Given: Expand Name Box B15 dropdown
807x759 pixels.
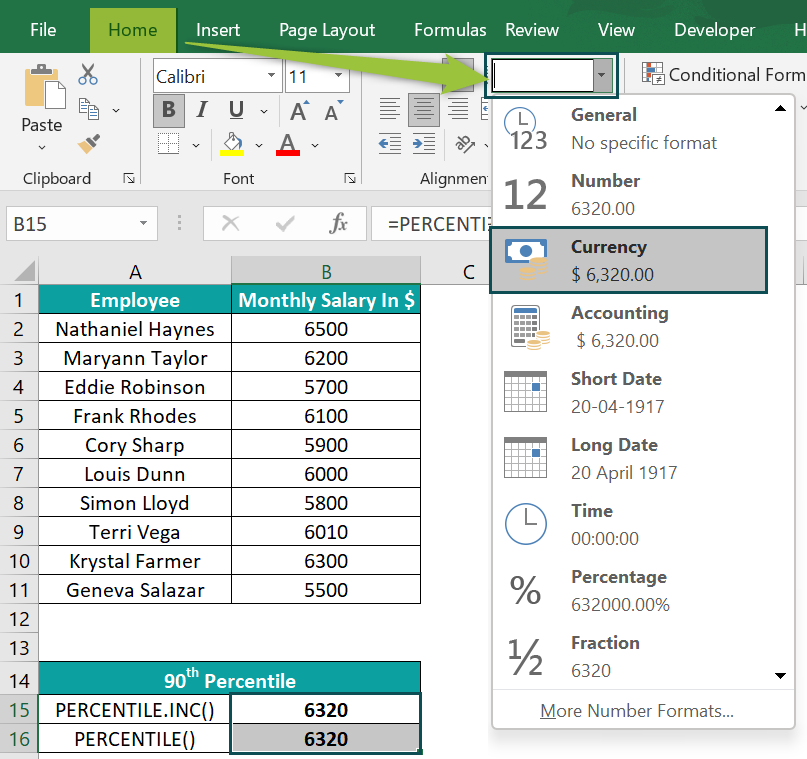Looking at the screenshot, I should 143,223.
